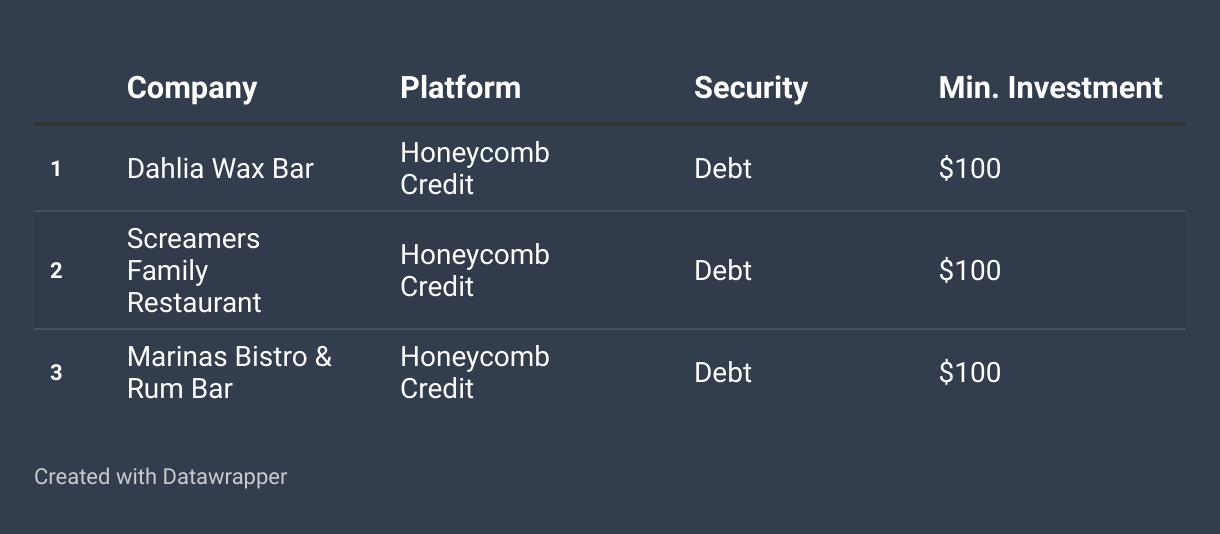Select $100 in the Screamers Family Restaurant row
1220x534 pixels.
(x=969, y=271)
